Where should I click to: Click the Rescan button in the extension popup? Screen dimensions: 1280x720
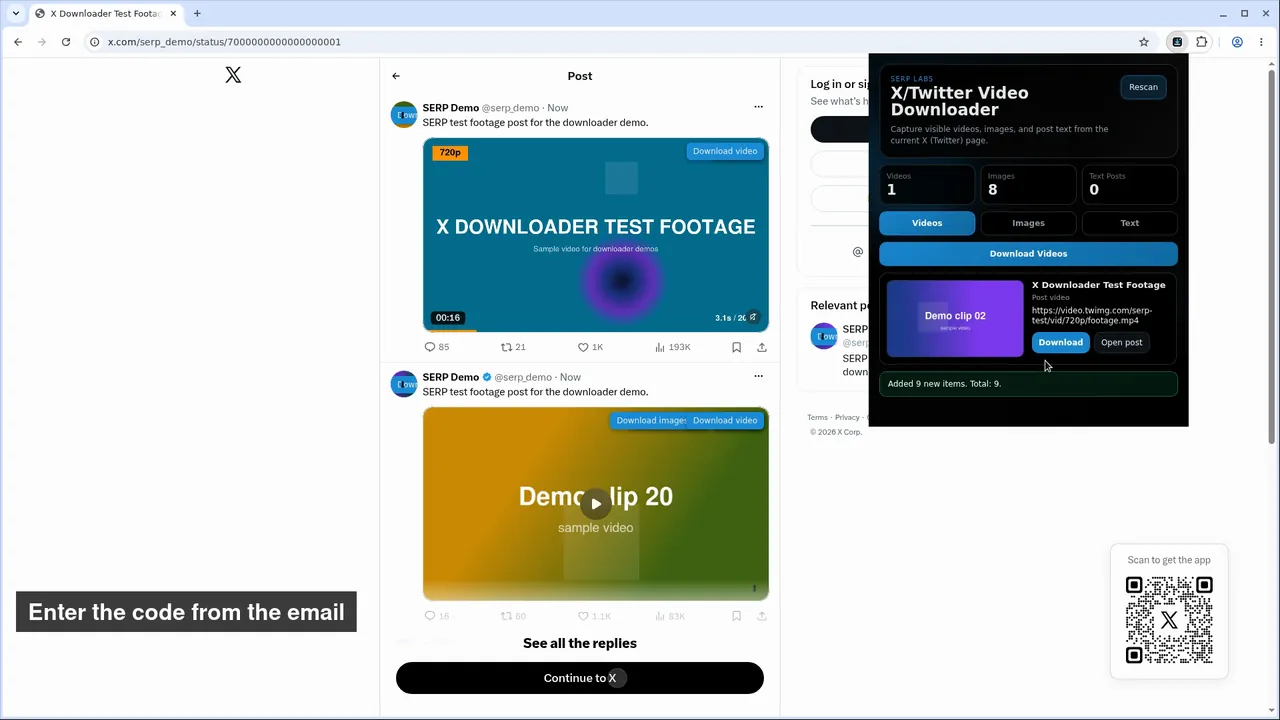(1143, 87)
